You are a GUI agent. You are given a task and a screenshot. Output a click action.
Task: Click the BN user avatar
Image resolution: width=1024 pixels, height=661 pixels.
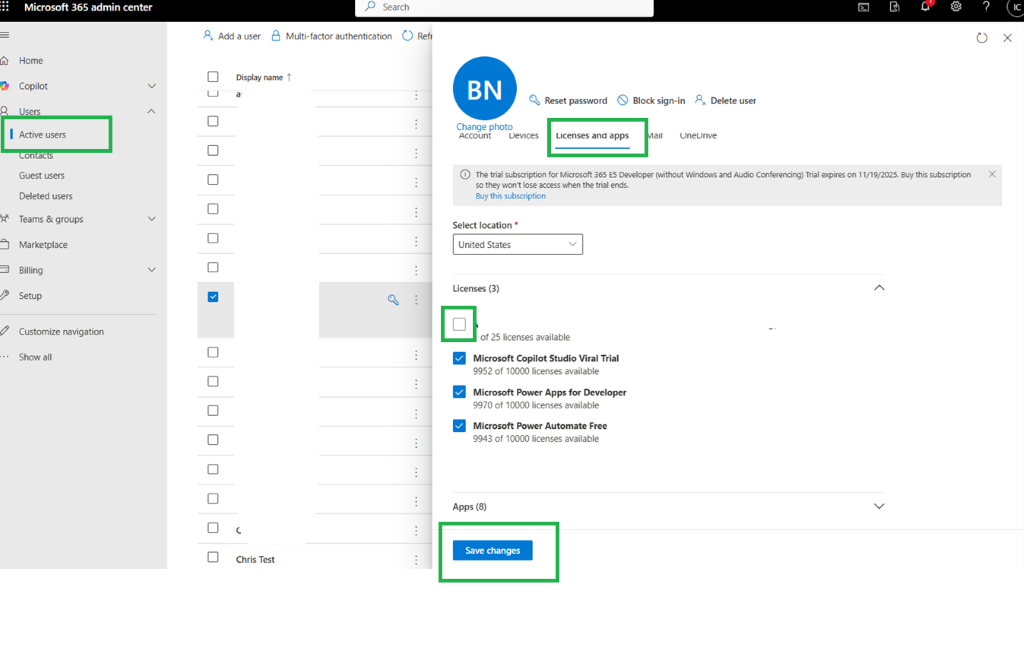click(x=485, y=89)
